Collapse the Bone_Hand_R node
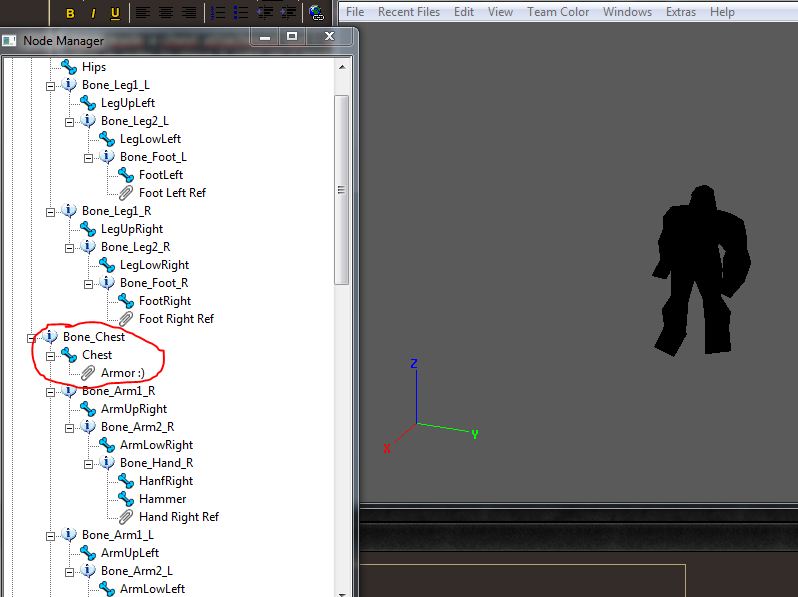This screenshot has width=798, height=597. [88, 464]
